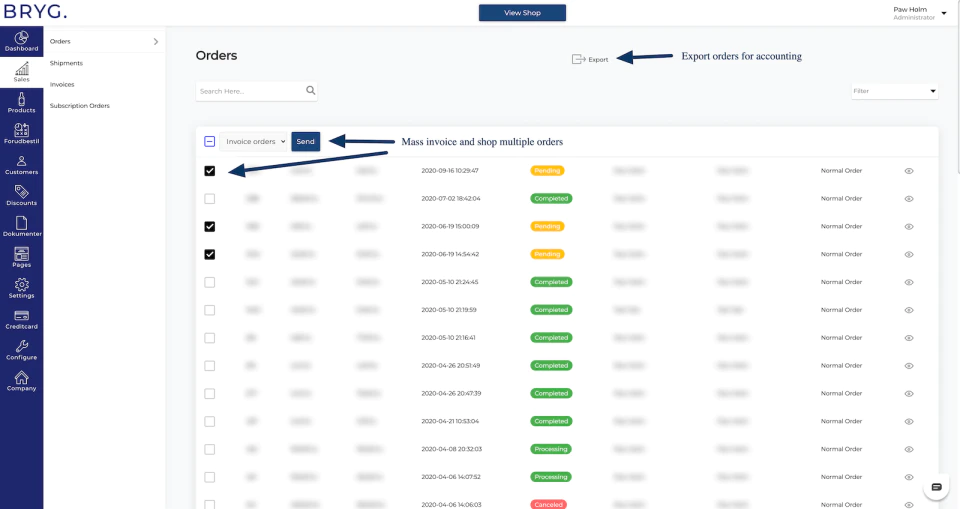
Task: Open the chat bubble widget
Action: tap(936, 487)
